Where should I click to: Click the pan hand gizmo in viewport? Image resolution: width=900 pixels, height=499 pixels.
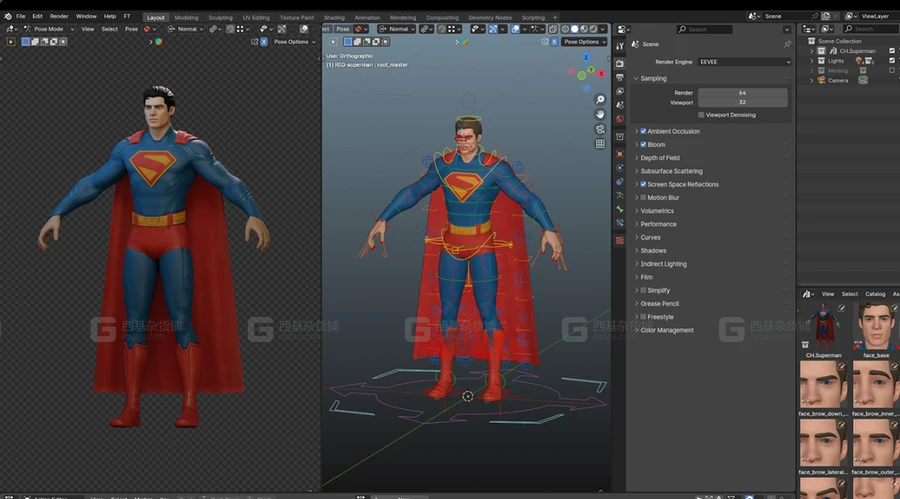[x=600, y=114]
